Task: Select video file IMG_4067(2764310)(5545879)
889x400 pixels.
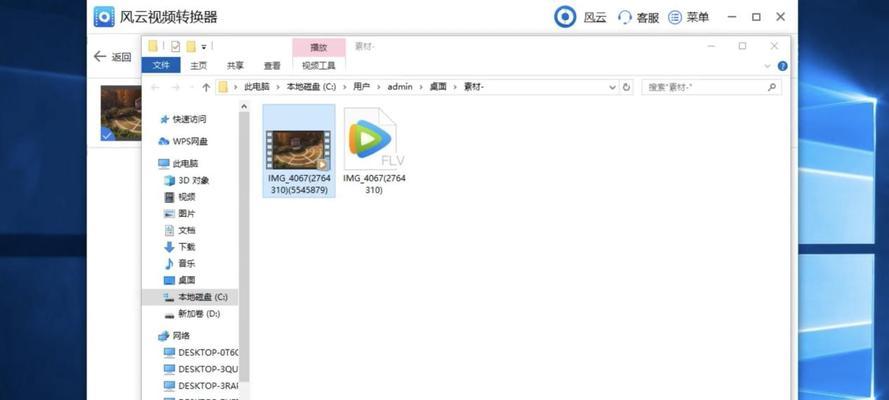Action: pyautogui.click(x=299, y=151)
